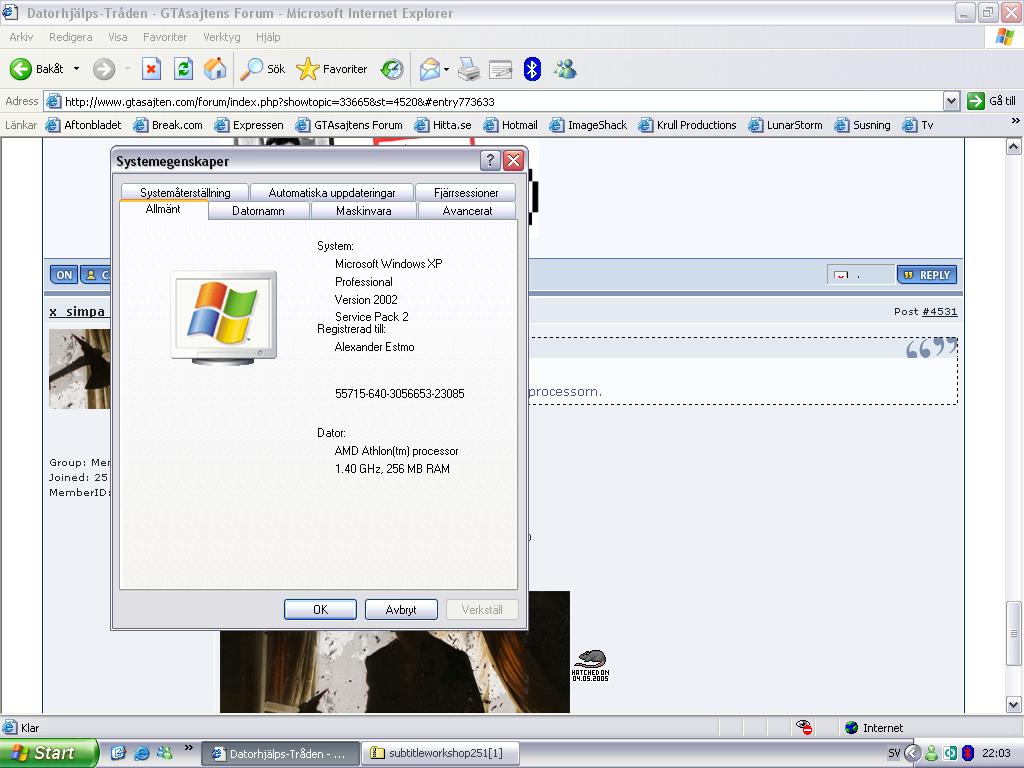Click the Messenger quick launch icon
This screenshot has width=1024, height=768.
pos(164,753)
